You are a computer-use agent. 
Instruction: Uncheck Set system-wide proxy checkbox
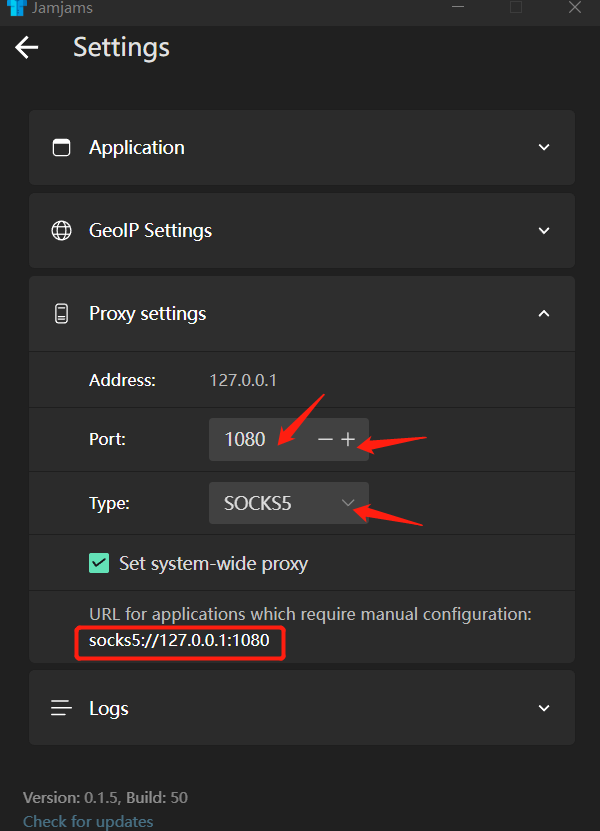coord(99,563)
